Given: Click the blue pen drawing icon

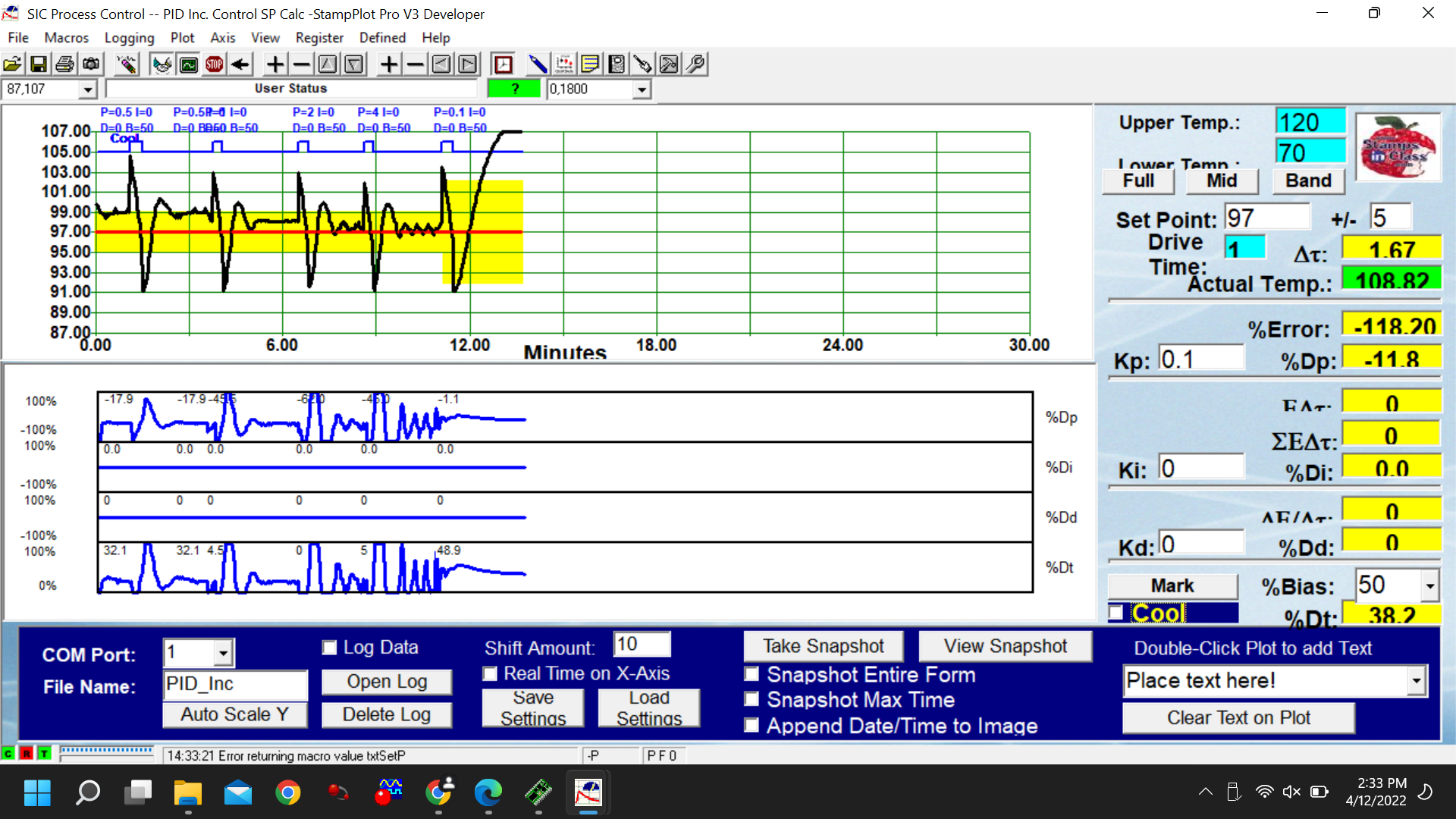Looking at the screenshot, I should pyautogui.click(x=538, y=64).
